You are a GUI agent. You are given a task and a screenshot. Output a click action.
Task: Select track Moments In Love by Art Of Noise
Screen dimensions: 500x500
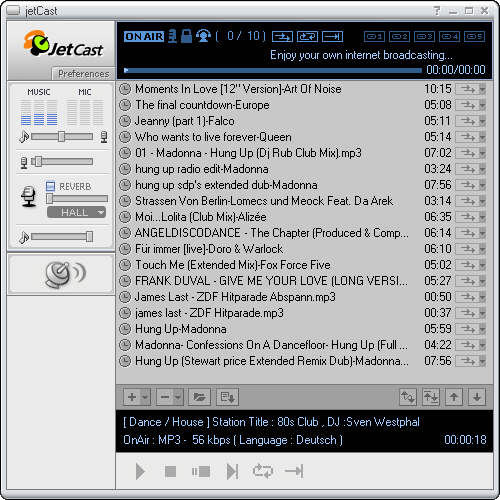[238, 89]
